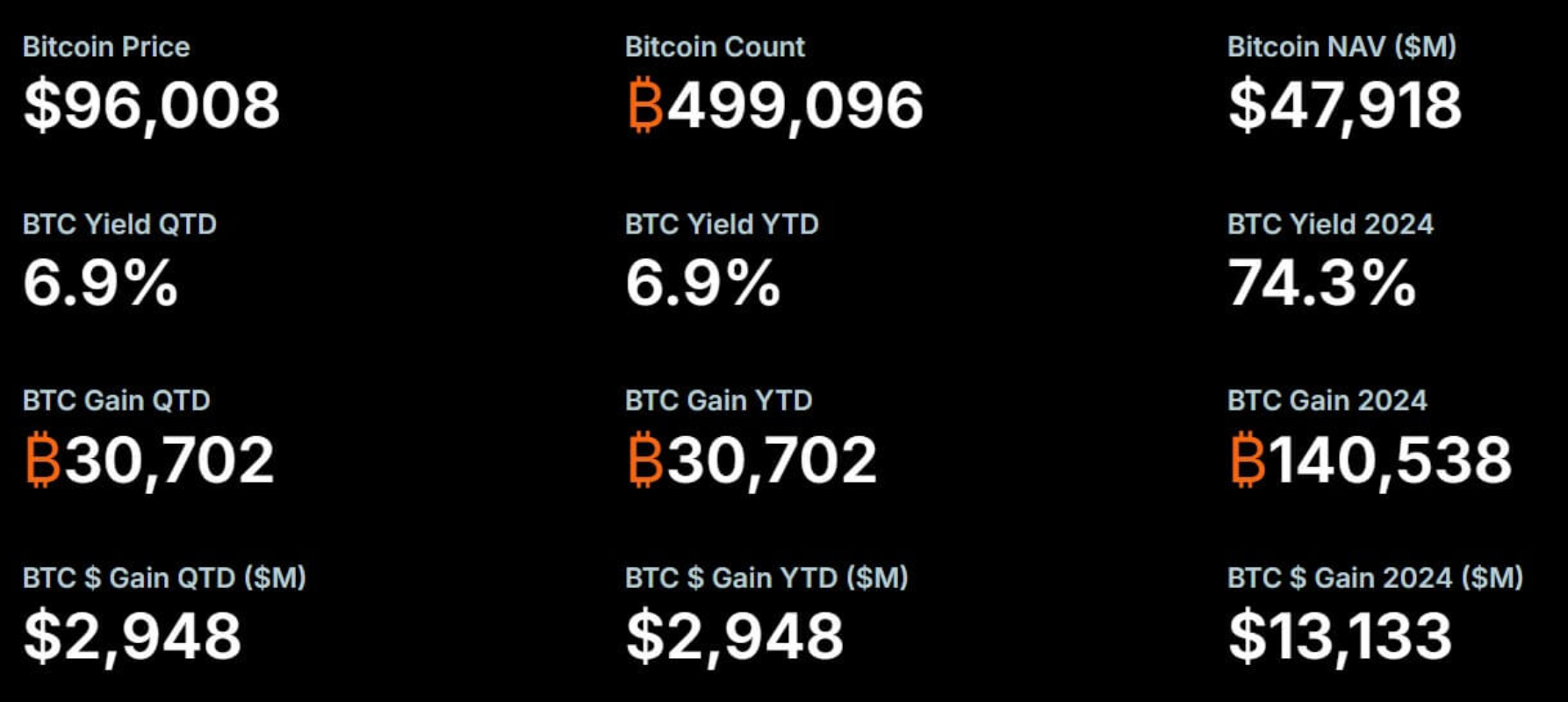Click the BTC $ Gain 2024 ($M) label
This screenshot has width=1568, height=702.
(x=1375, y=577)
